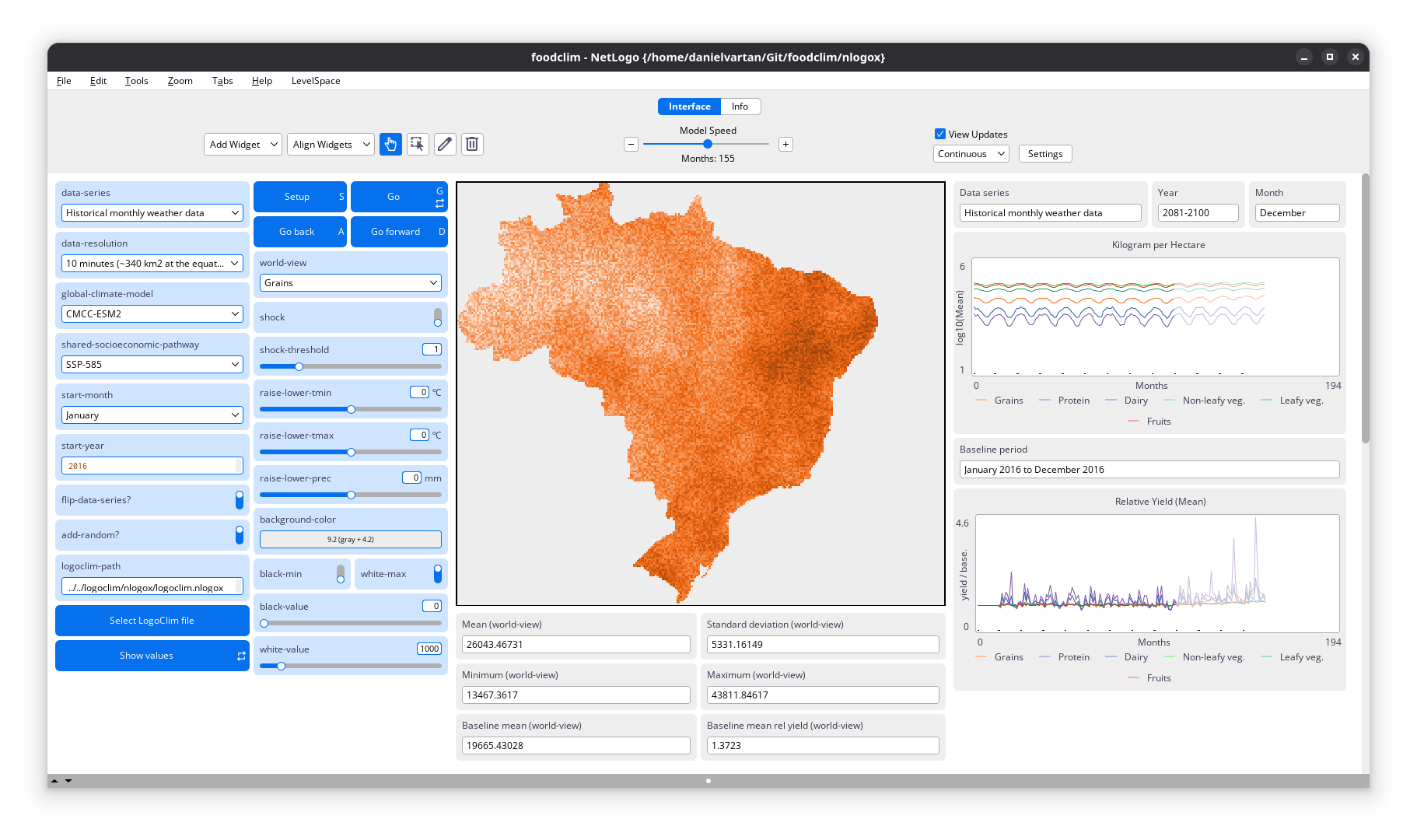This screenshot has width=1417, height=840.
Task: Expand the world-view Grains dropdown
Action: click(x=350, y=283)
